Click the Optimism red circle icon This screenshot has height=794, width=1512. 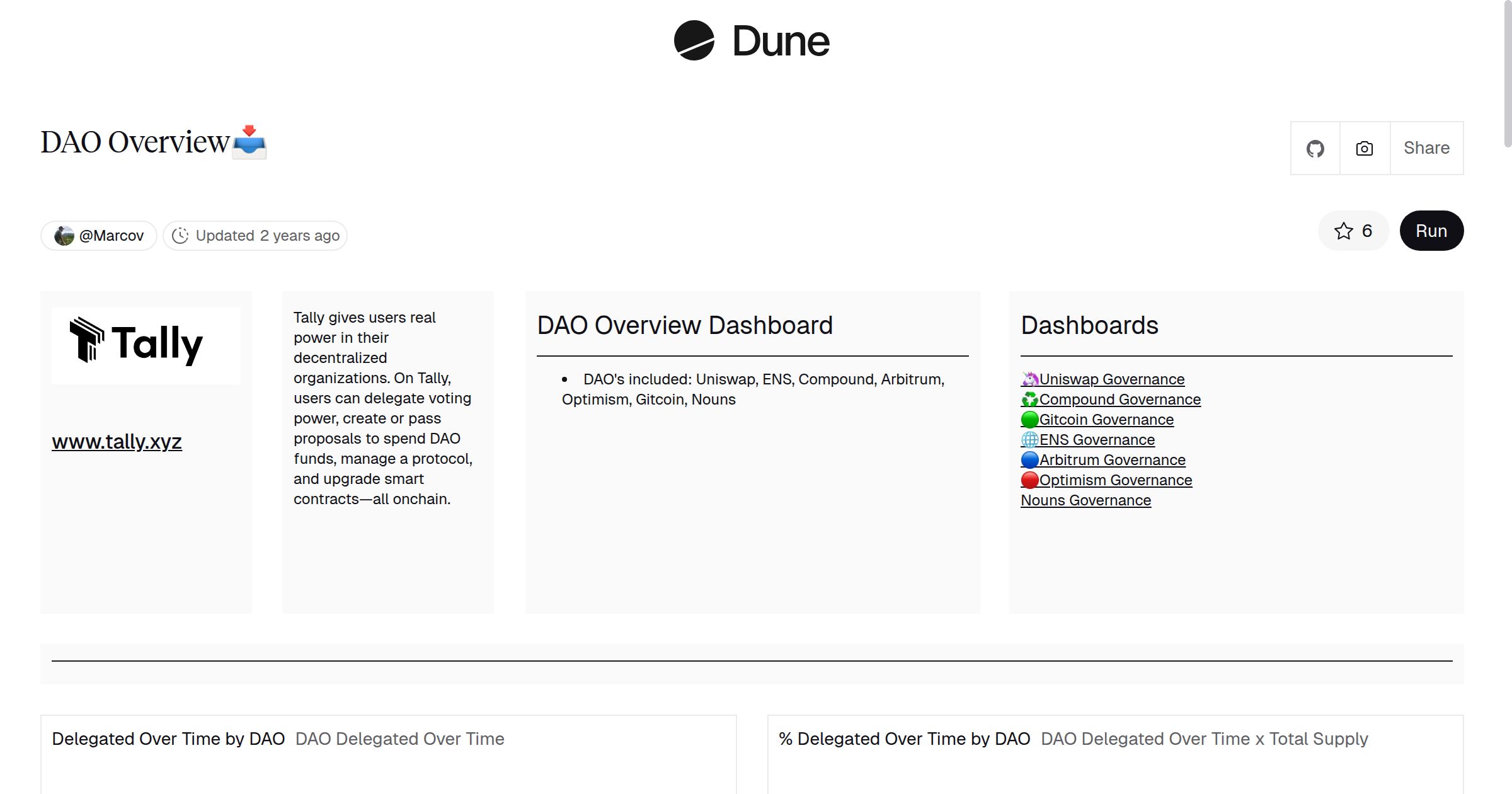pos(1029,480)
